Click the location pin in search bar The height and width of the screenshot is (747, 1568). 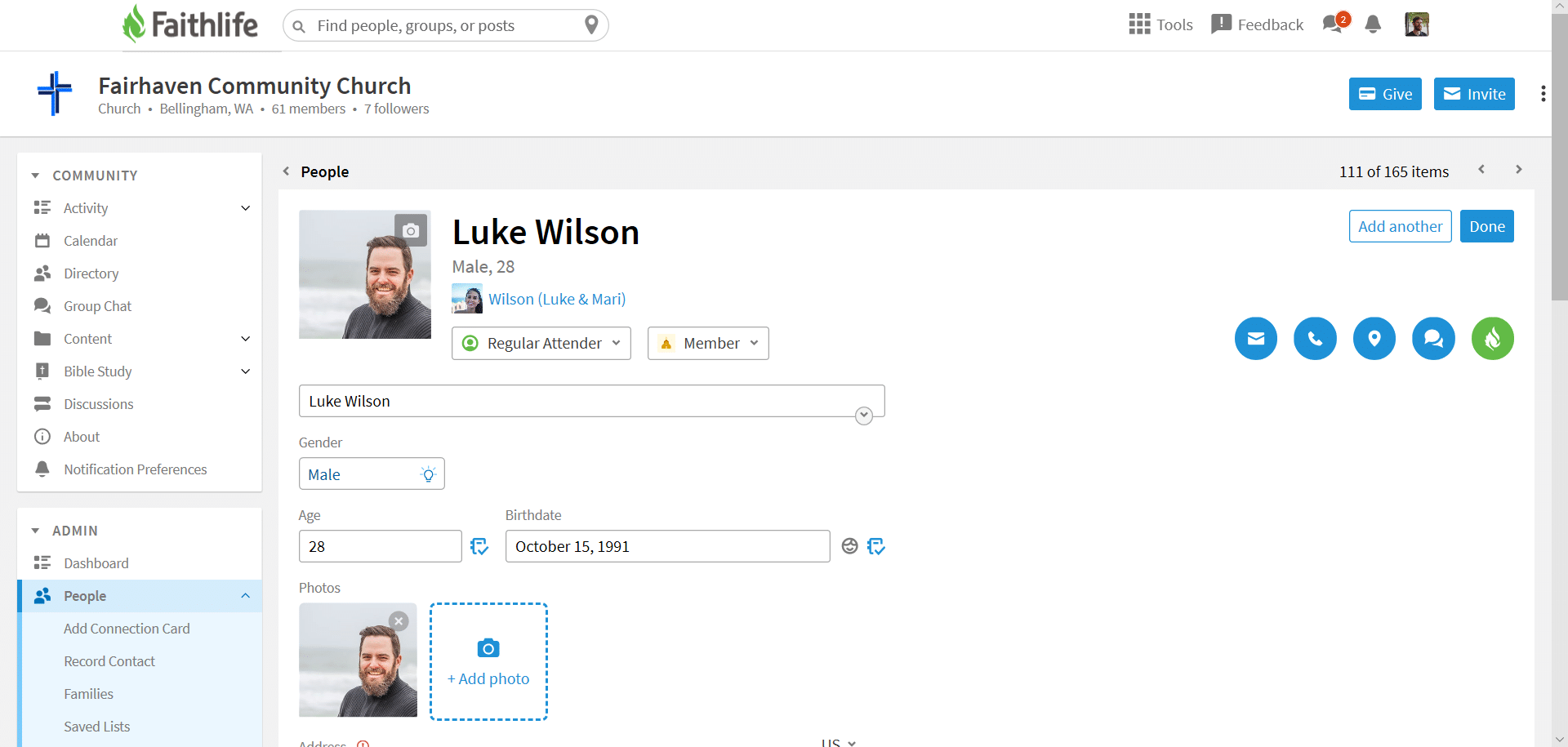click(592, 24)
